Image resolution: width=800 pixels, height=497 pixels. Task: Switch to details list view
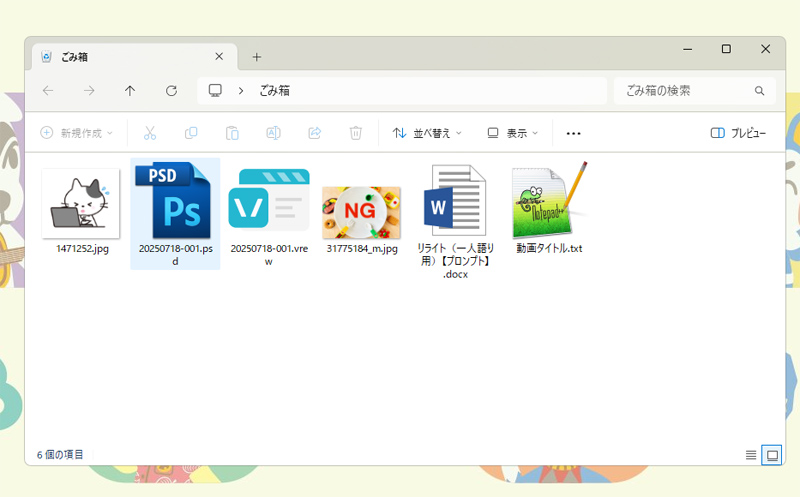pos(751,455)
